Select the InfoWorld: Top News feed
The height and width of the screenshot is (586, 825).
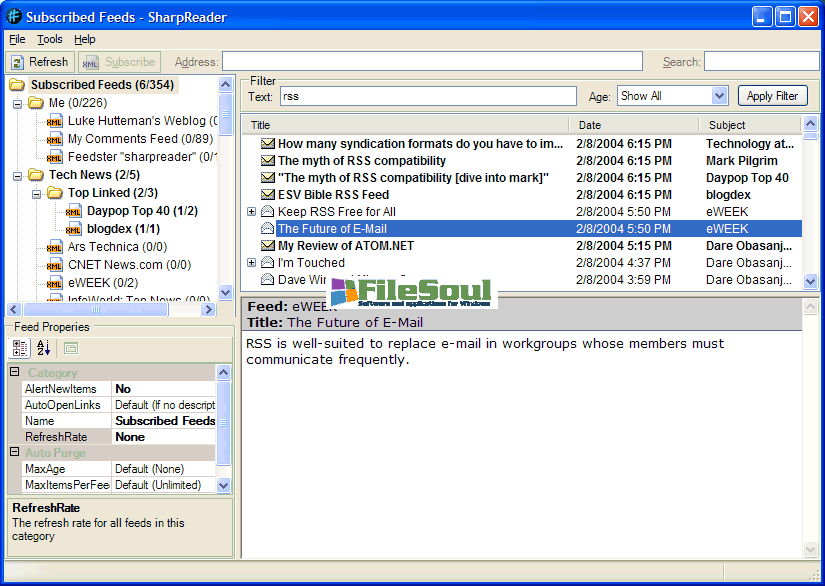point(139,299)
